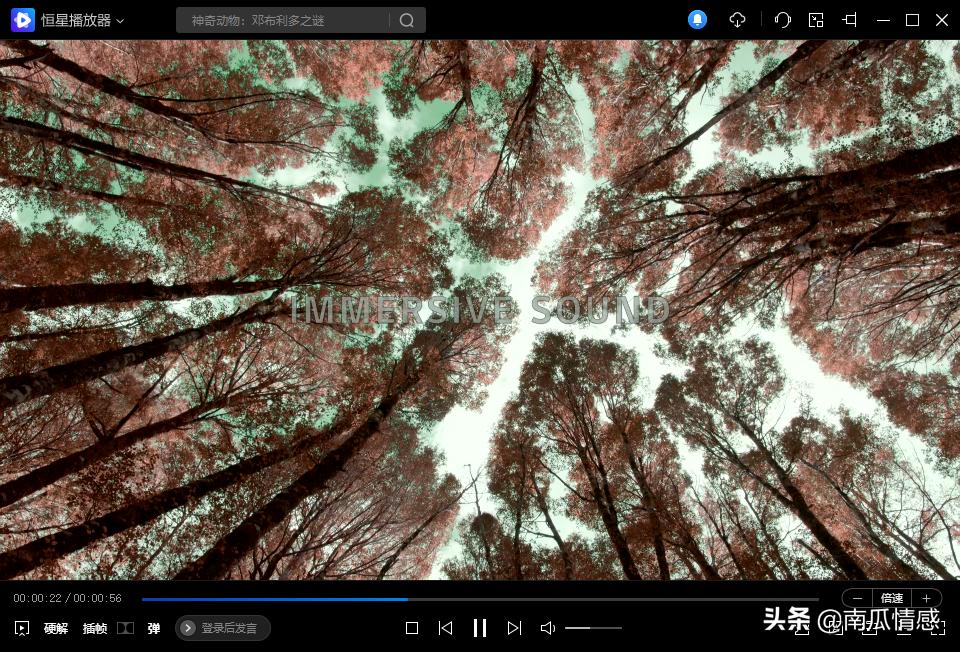Increase playback speed with plus button
This screenshot has width=960, height=652.
click(926, 598)
